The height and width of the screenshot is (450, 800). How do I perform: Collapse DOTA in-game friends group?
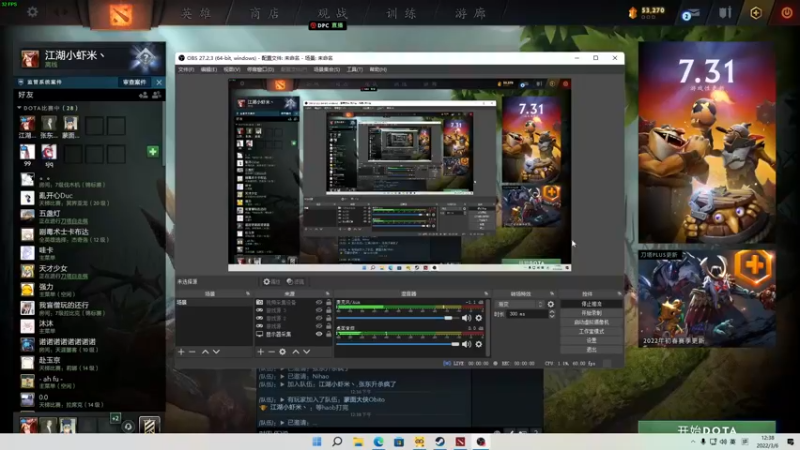point(19,108)
